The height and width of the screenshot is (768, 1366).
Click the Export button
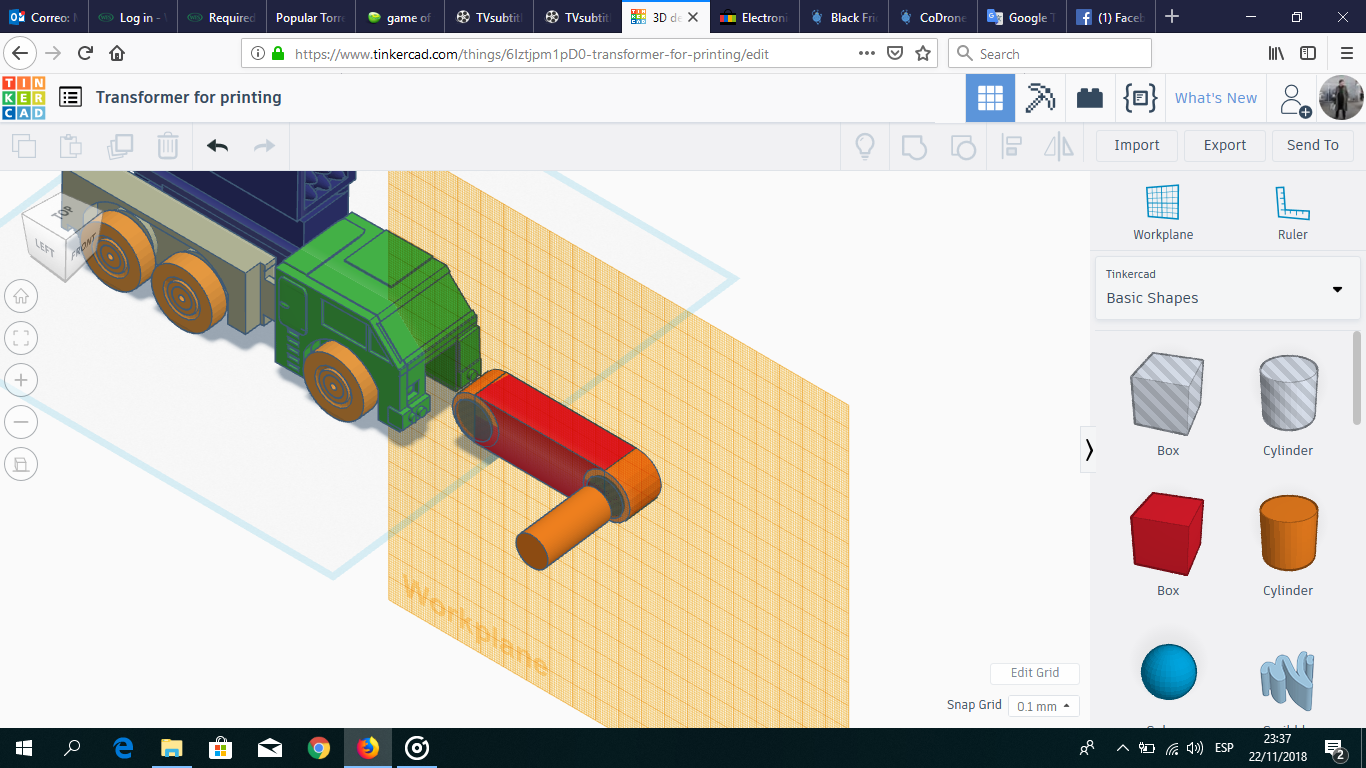click(1225, 145)
